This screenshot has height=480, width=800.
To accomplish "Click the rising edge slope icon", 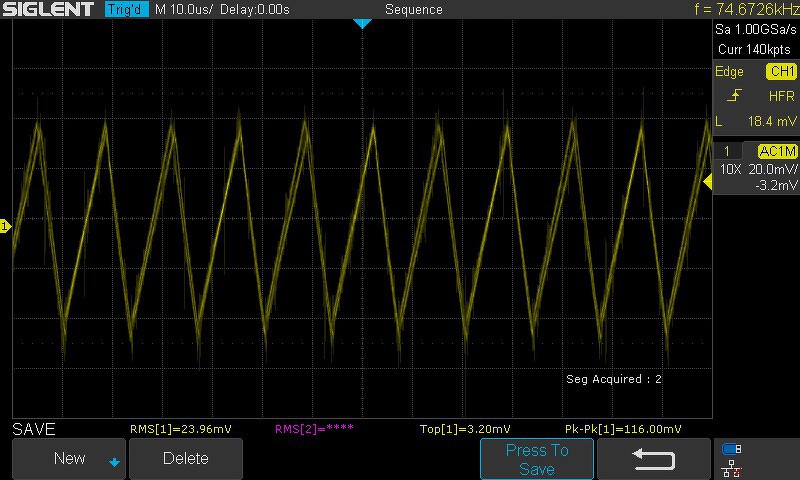I will click(x=734, y=95).
